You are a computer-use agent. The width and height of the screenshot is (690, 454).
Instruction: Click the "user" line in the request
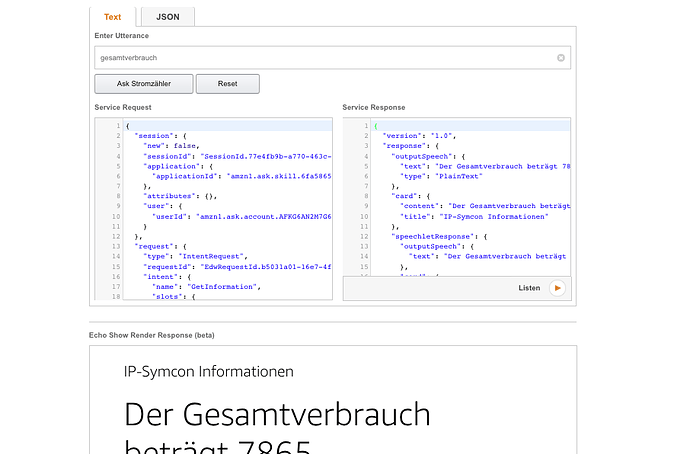pyautogui.click(x=163, y=206)
